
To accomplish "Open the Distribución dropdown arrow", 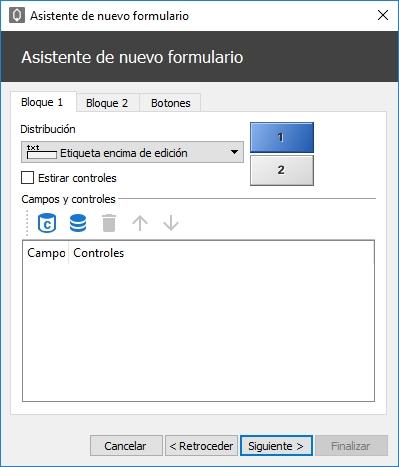I will 234,152.
